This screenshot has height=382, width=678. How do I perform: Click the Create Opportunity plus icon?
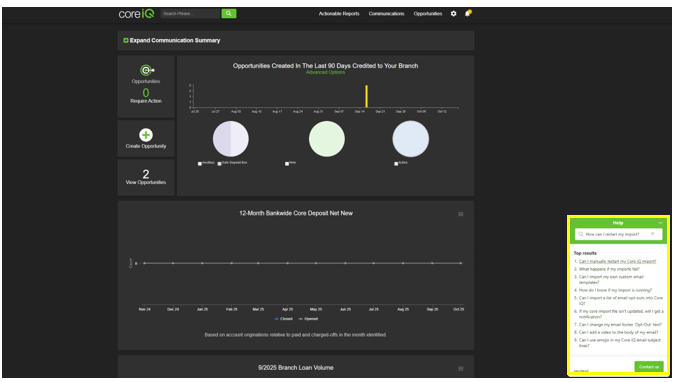(146, 135)
